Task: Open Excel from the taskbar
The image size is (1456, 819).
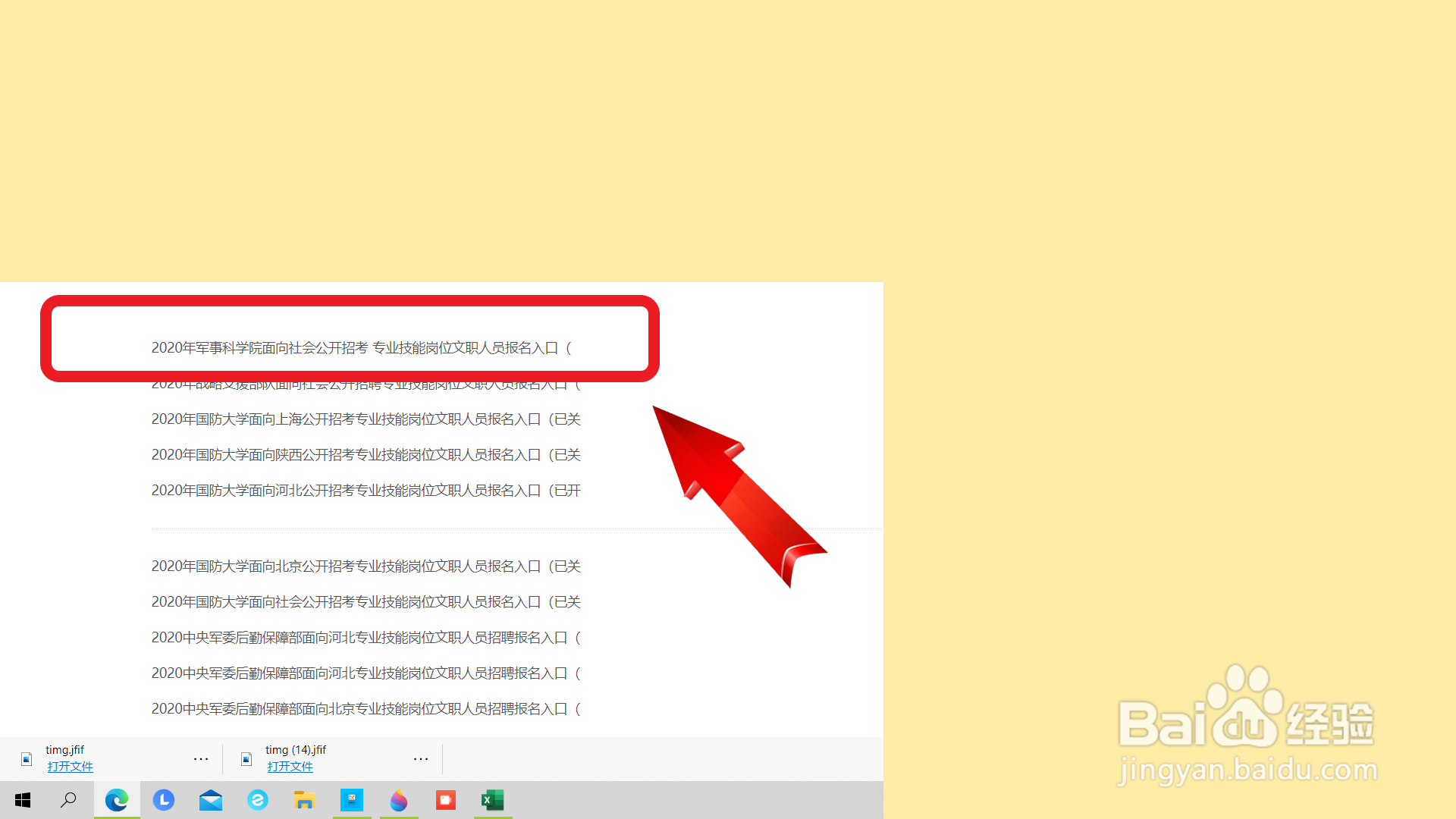Action: pyautogui.click(x=493, y=800)
